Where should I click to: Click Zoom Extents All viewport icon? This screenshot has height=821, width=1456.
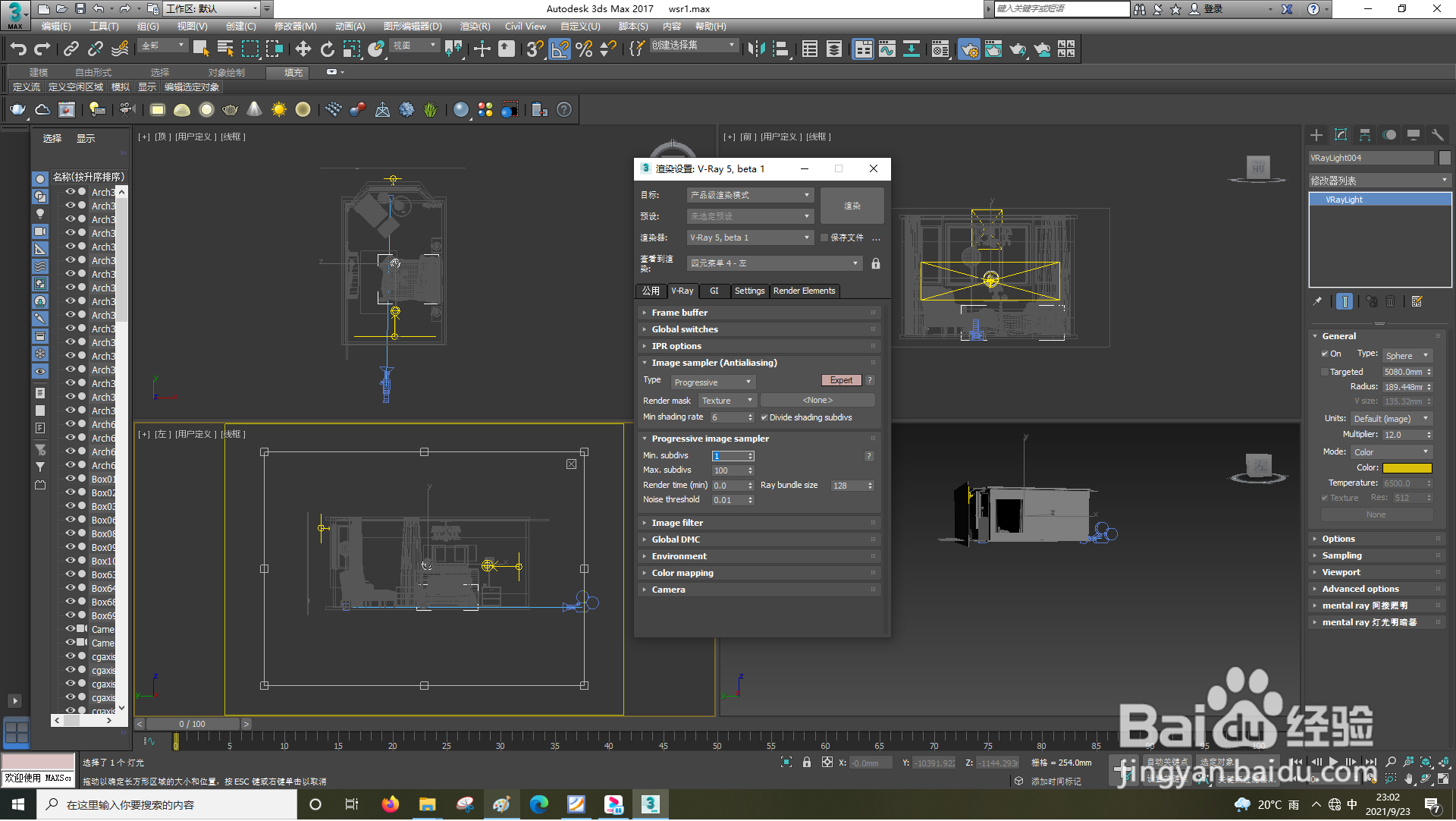click(x=1445, y=761)
